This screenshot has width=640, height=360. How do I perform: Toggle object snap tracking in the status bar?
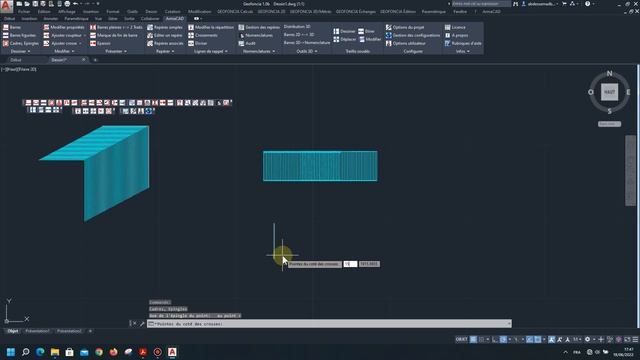pos(529,340)
